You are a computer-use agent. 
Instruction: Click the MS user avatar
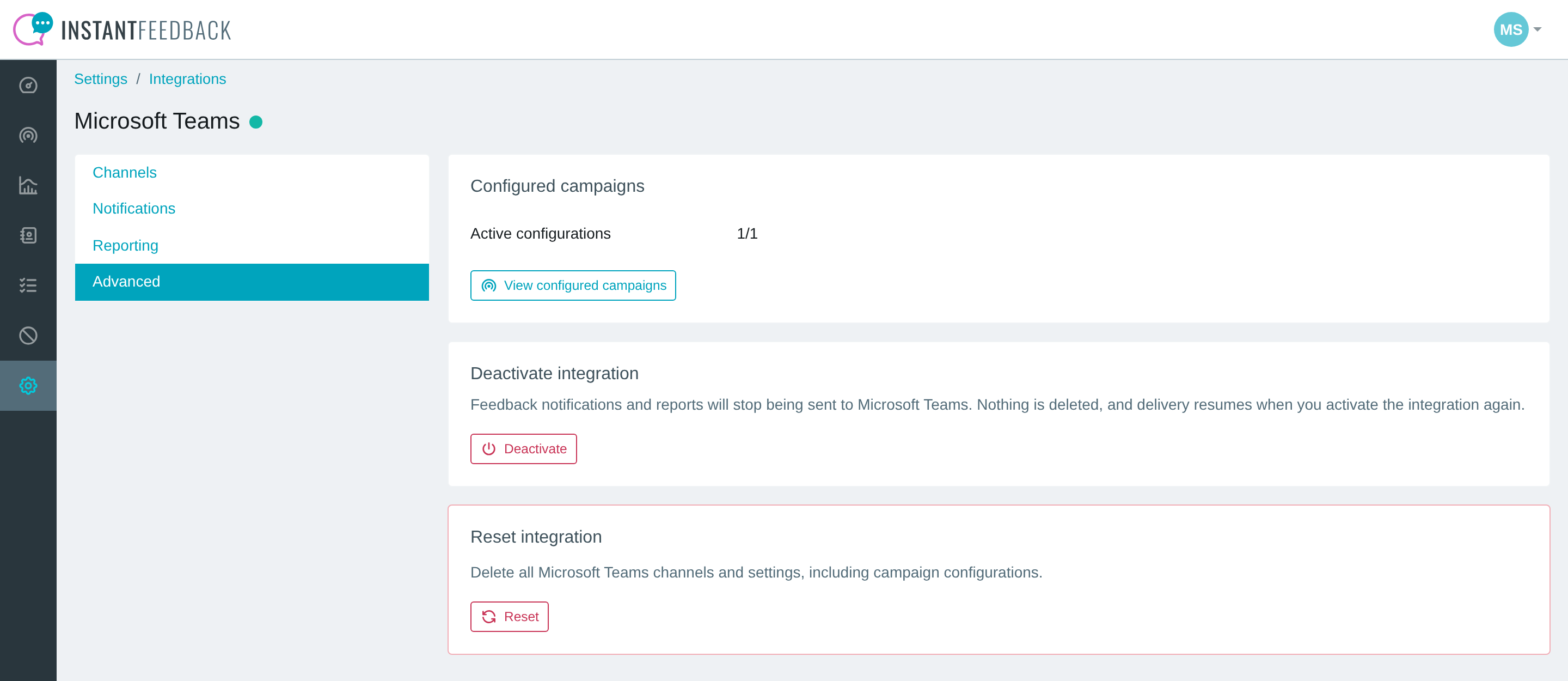1511,29
